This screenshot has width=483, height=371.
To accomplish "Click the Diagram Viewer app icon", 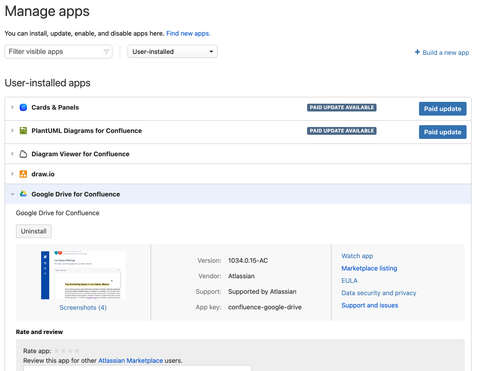I will click(23, 154).
